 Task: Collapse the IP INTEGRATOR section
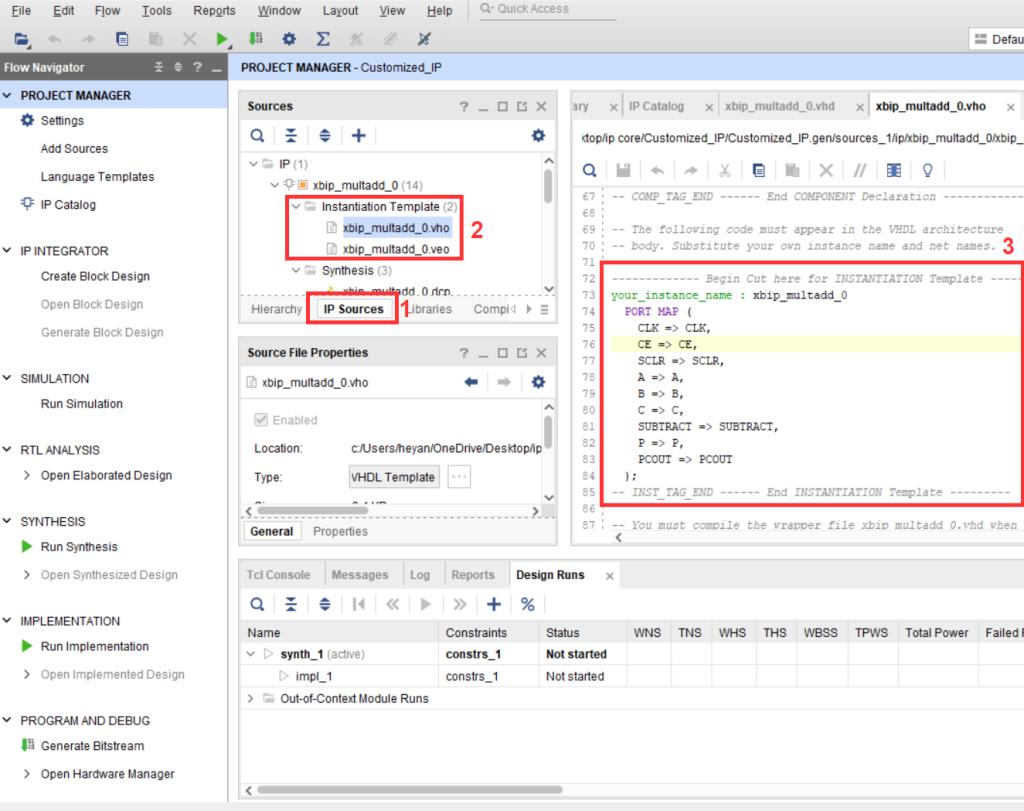click(x=7, y=251)
